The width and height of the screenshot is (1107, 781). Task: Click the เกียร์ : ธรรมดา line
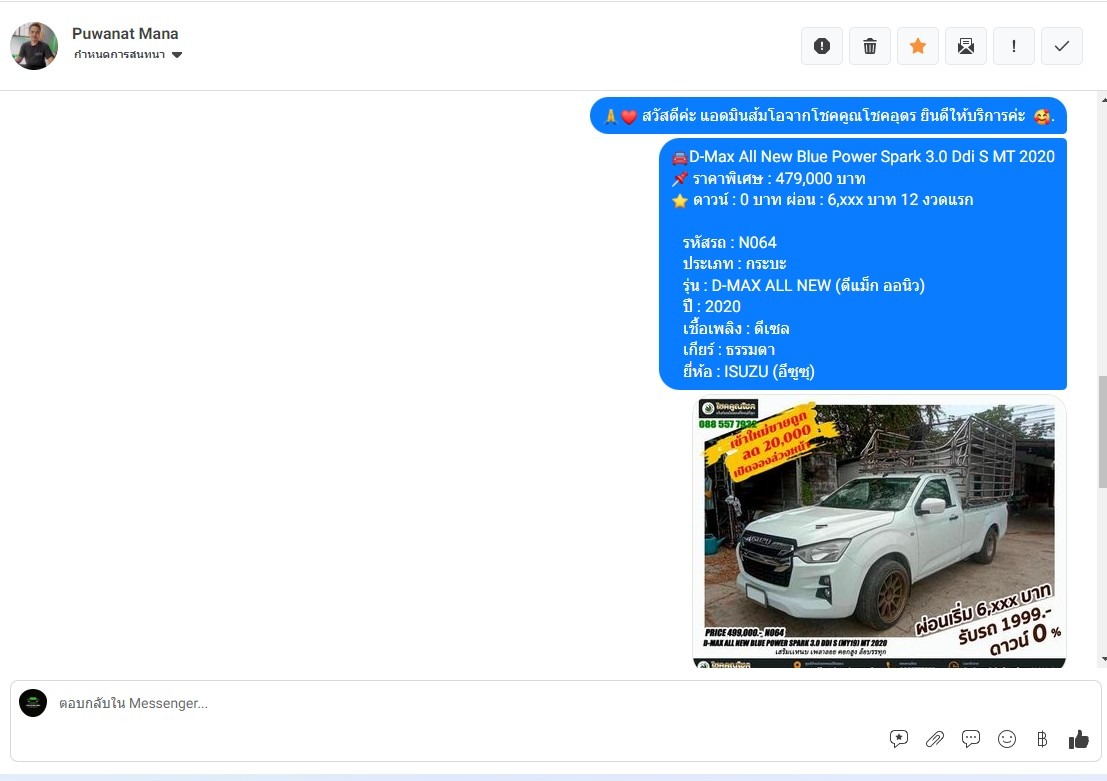(x=729, y=350)
